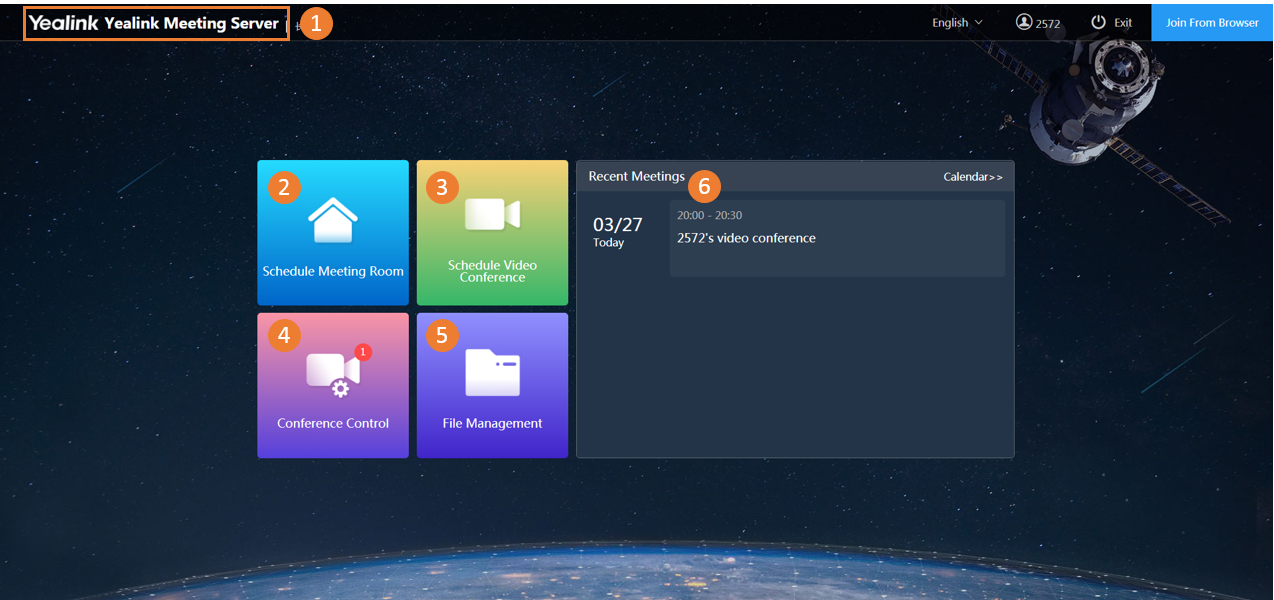Open Schedule Meeting Room via house icon

tap(333, 220)
